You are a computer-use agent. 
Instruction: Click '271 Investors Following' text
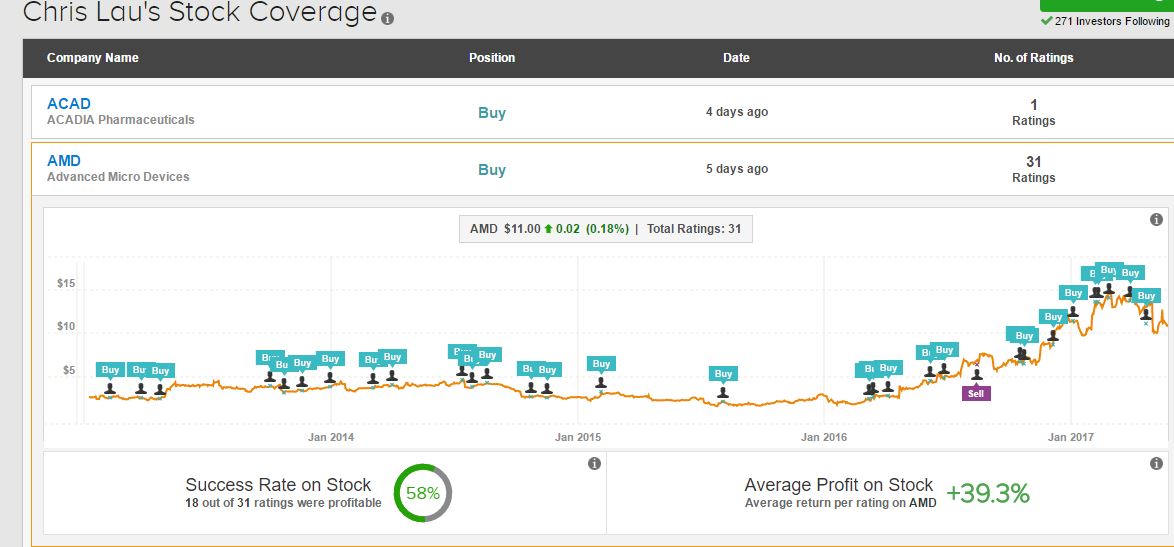pyautogui.click(x=1112, y=21)
